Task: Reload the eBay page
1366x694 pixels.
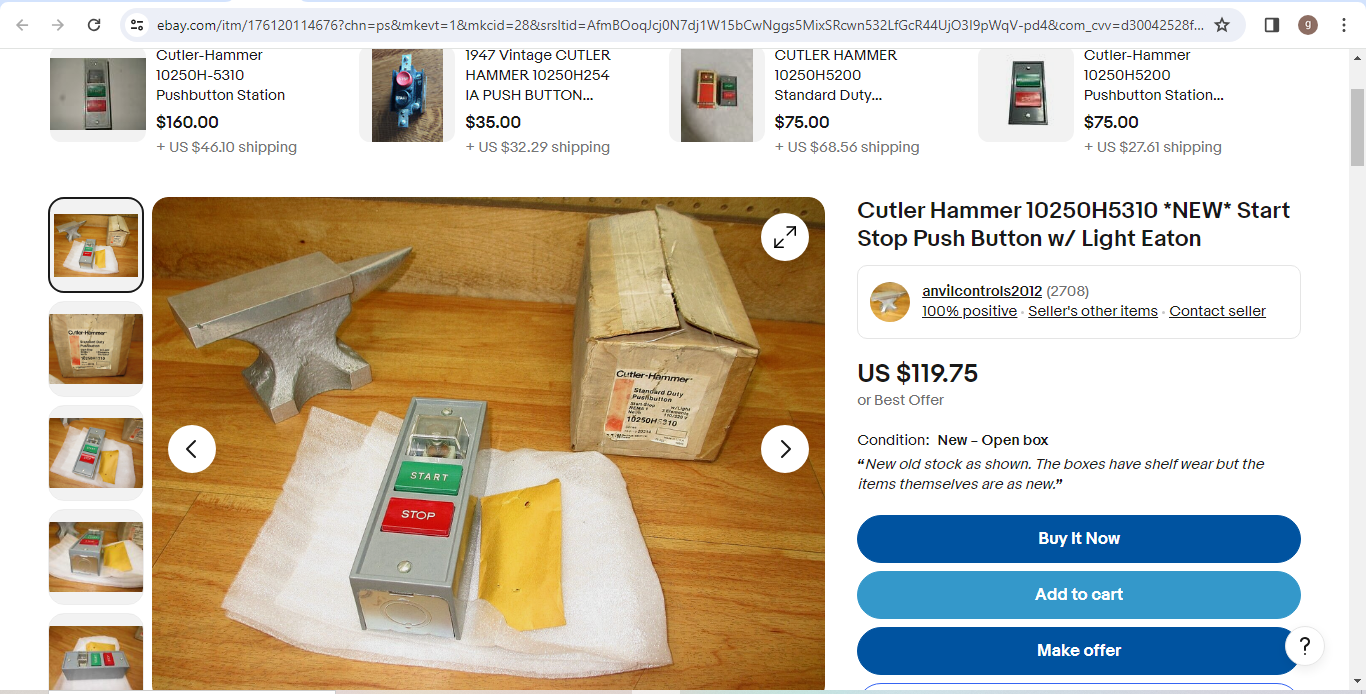Action: [x=94, y=25]
